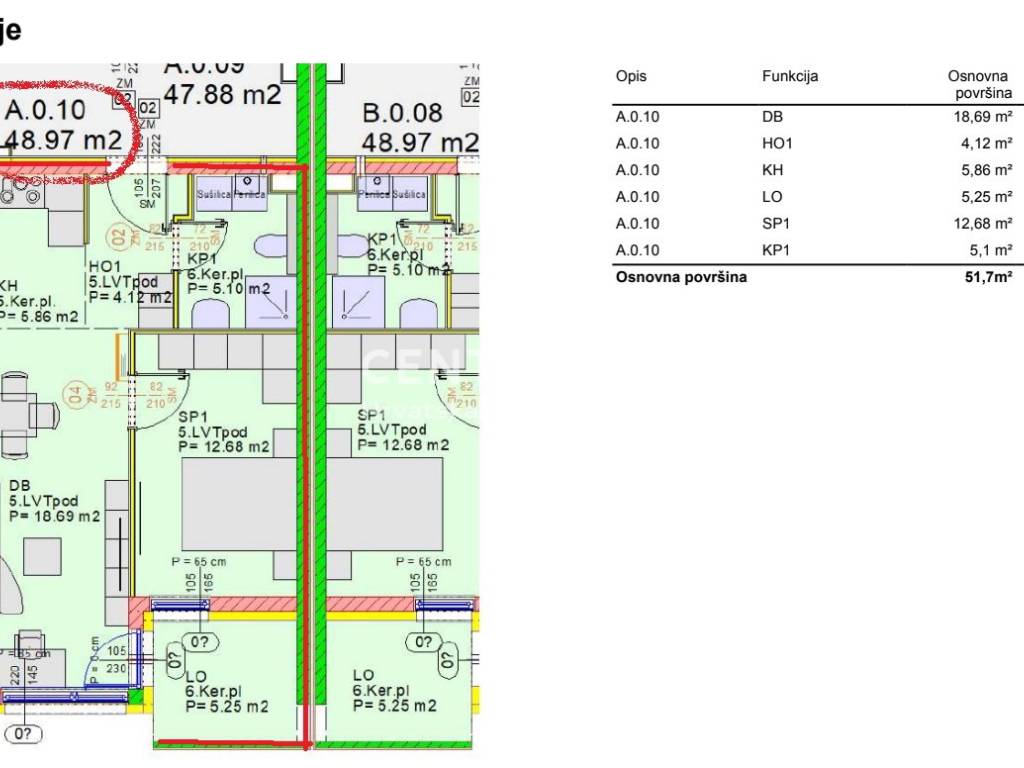
Task: Click the Opis column header
Action: [631, 77]
